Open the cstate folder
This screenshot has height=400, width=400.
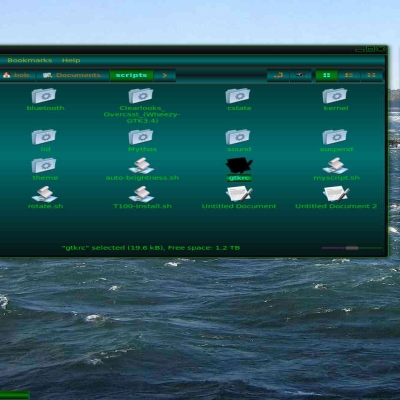[x=238, y=96]
